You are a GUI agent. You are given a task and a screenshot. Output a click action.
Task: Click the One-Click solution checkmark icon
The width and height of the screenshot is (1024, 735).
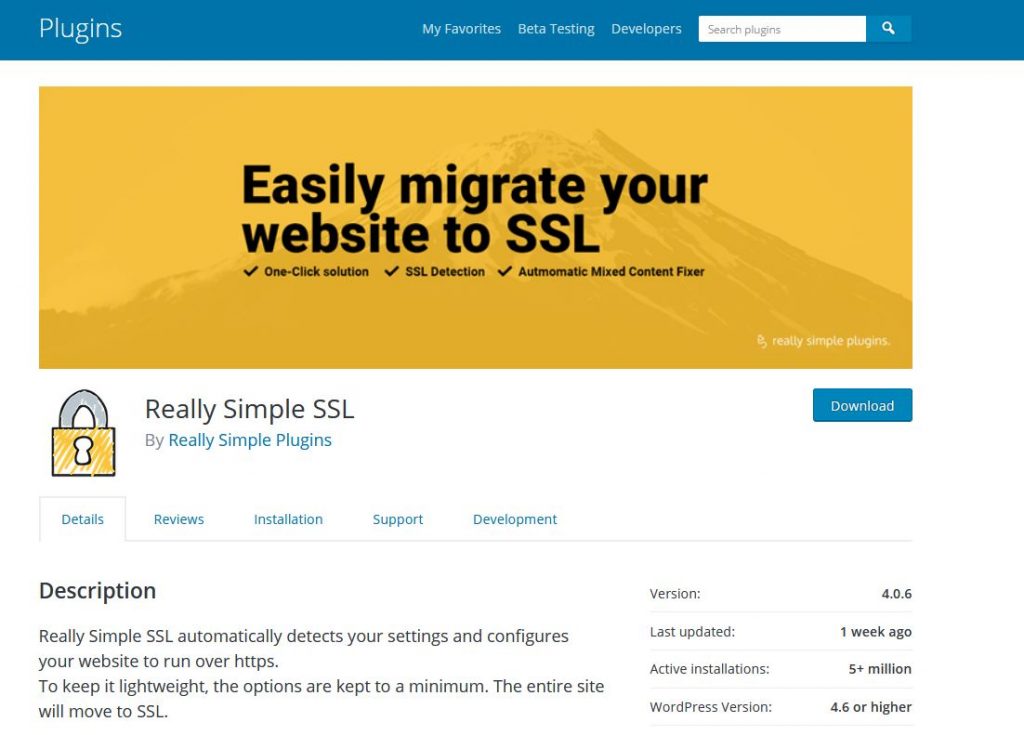252,270
